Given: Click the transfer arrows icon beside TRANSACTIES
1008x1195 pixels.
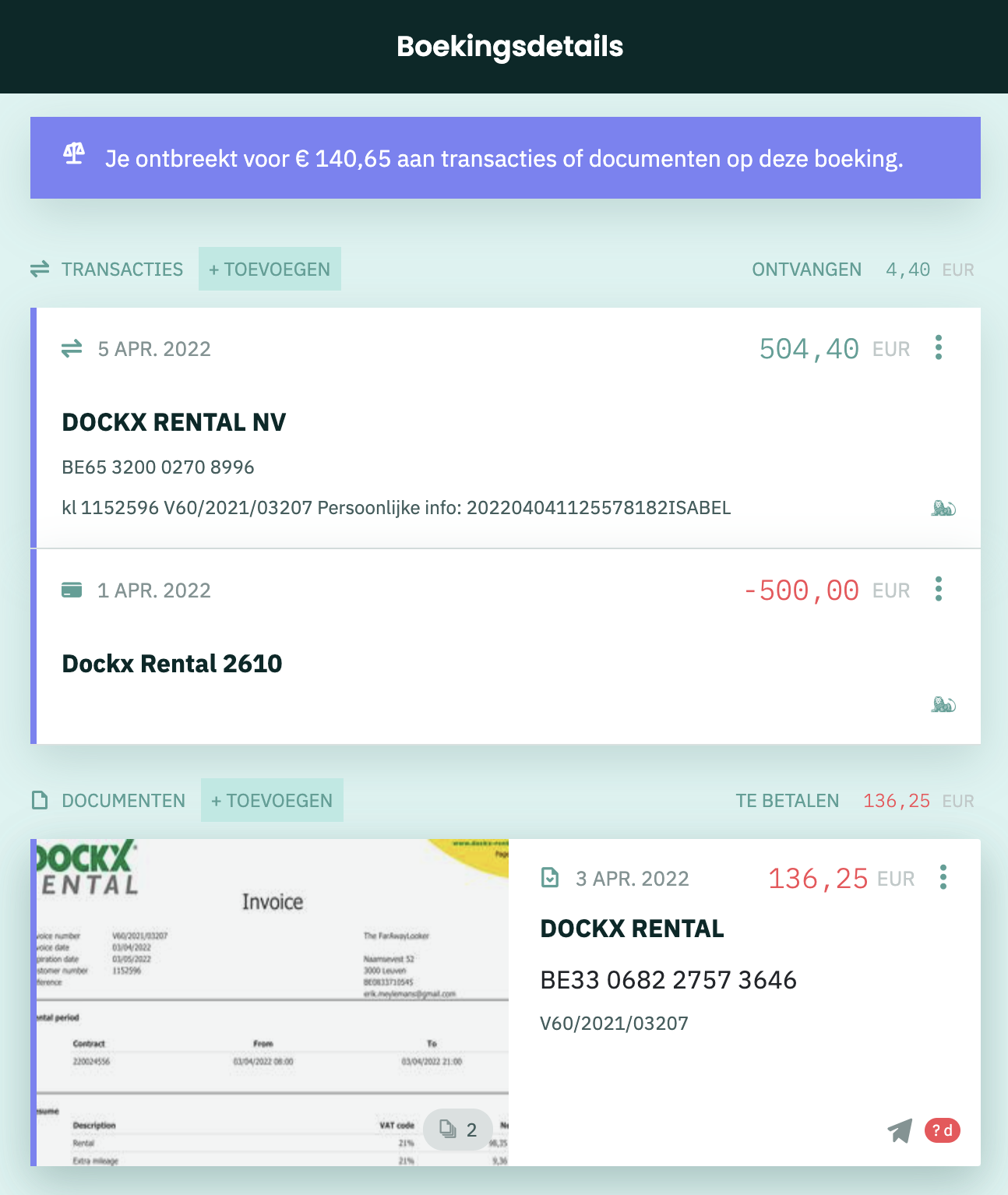Looking at the screenshot, I should click(x=40, y=270).
